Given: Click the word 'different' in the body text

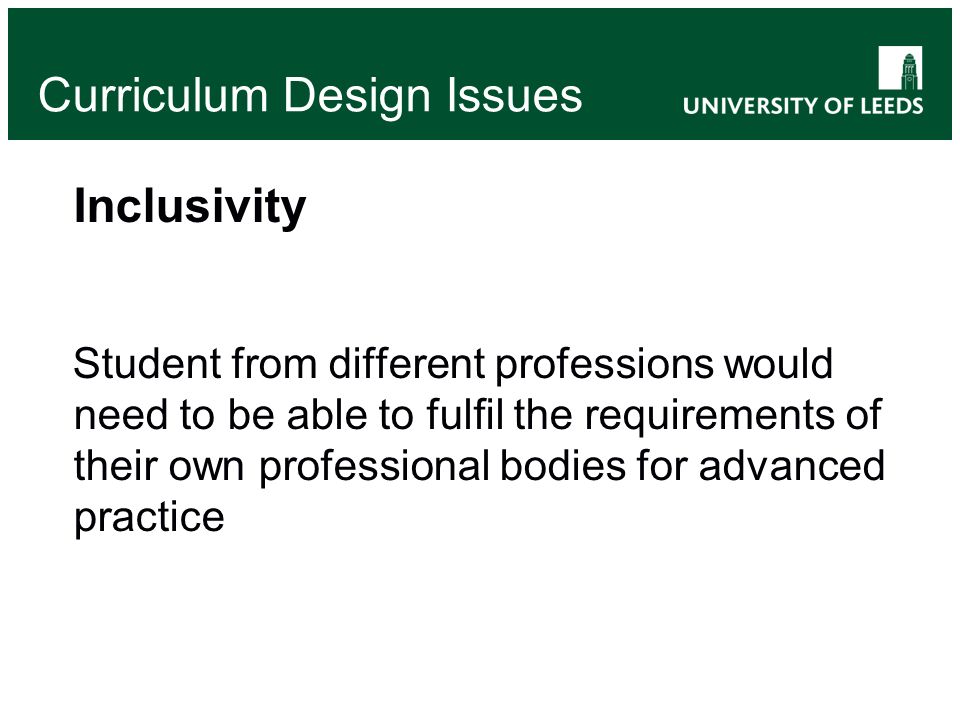Looking at the screenshot, I should (407, 364).
